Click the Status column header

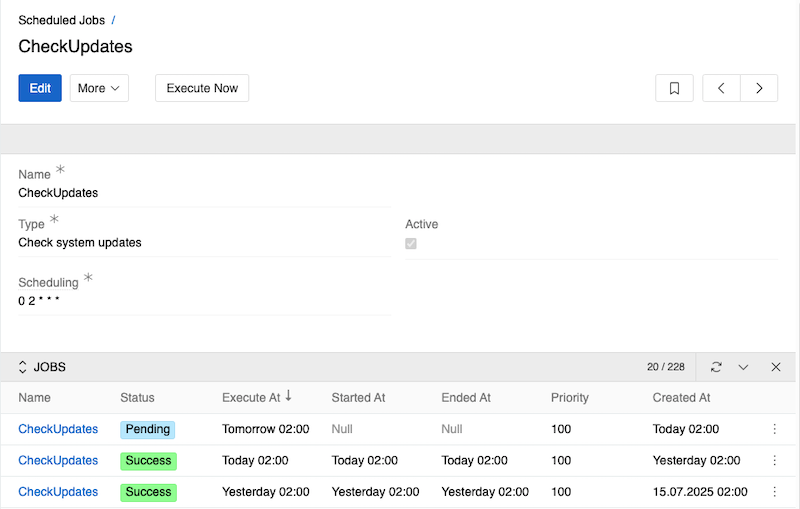click(x=137, y=397)
